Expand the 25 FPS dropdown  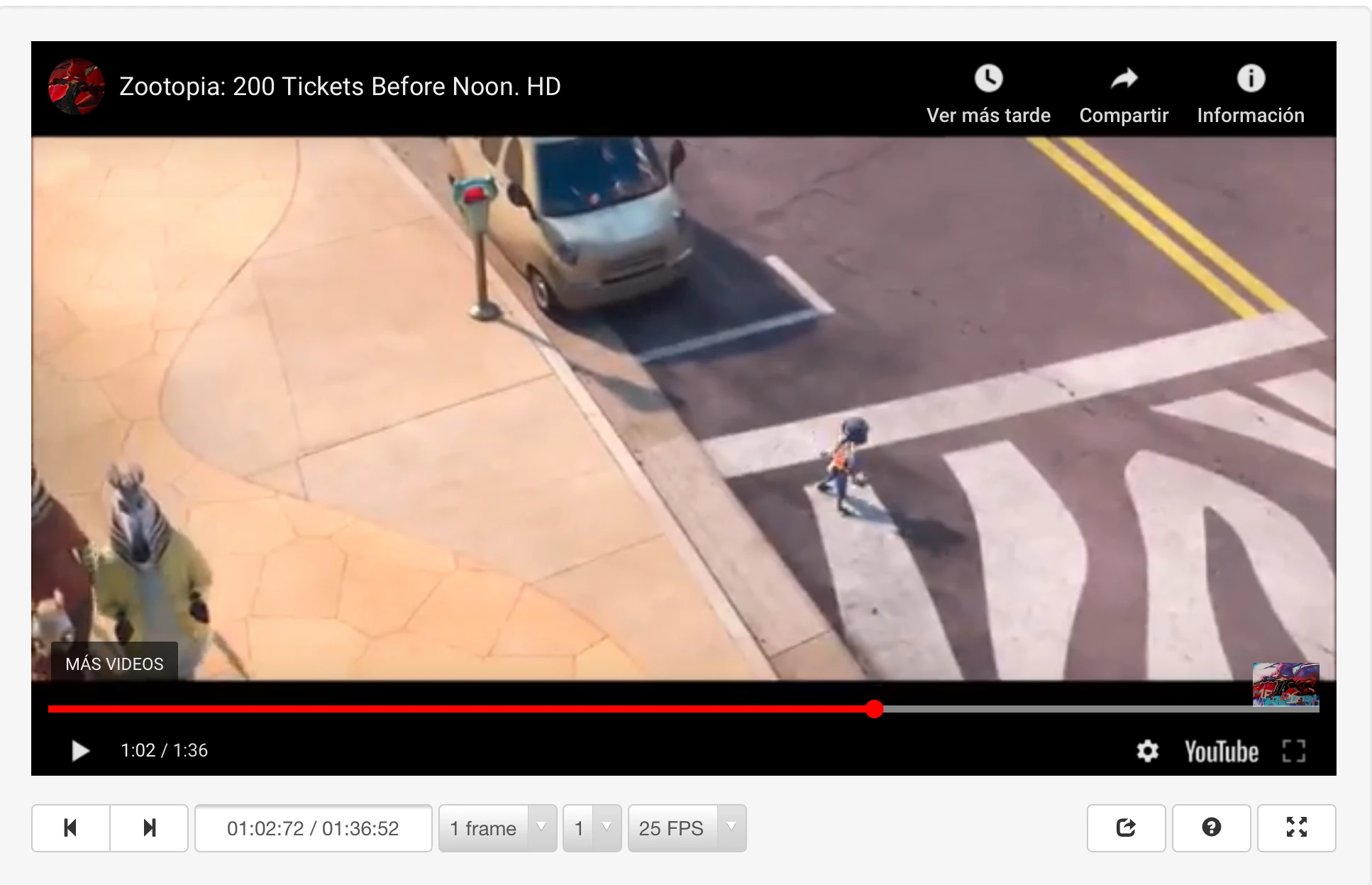(686, 828)
